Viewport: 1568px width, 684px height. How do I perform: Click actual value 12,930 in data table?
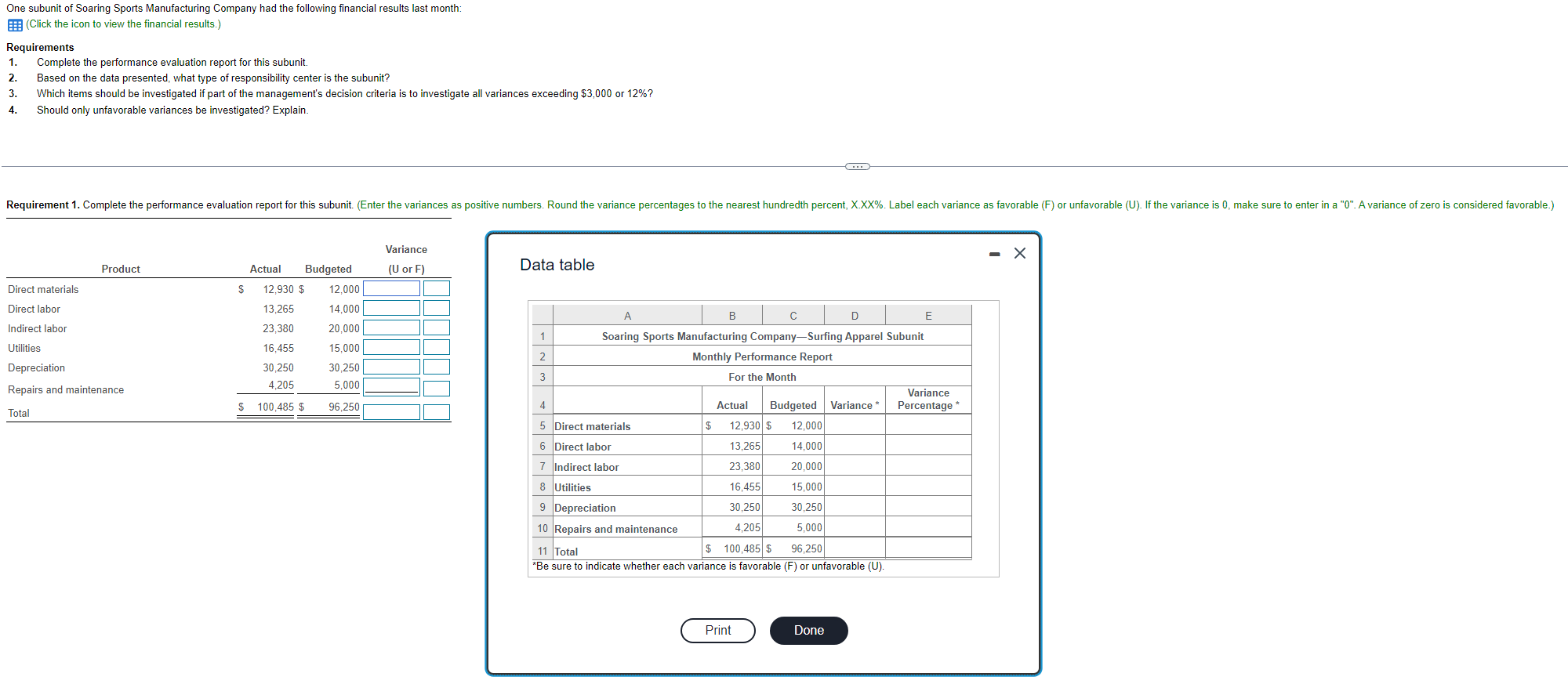(745, 425)
